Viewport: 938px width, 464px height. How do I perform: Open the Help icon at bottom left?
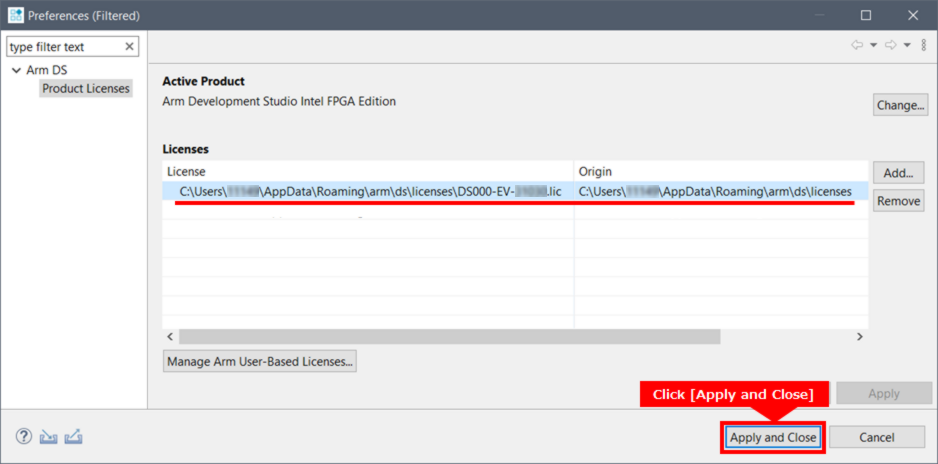[24, 437]
